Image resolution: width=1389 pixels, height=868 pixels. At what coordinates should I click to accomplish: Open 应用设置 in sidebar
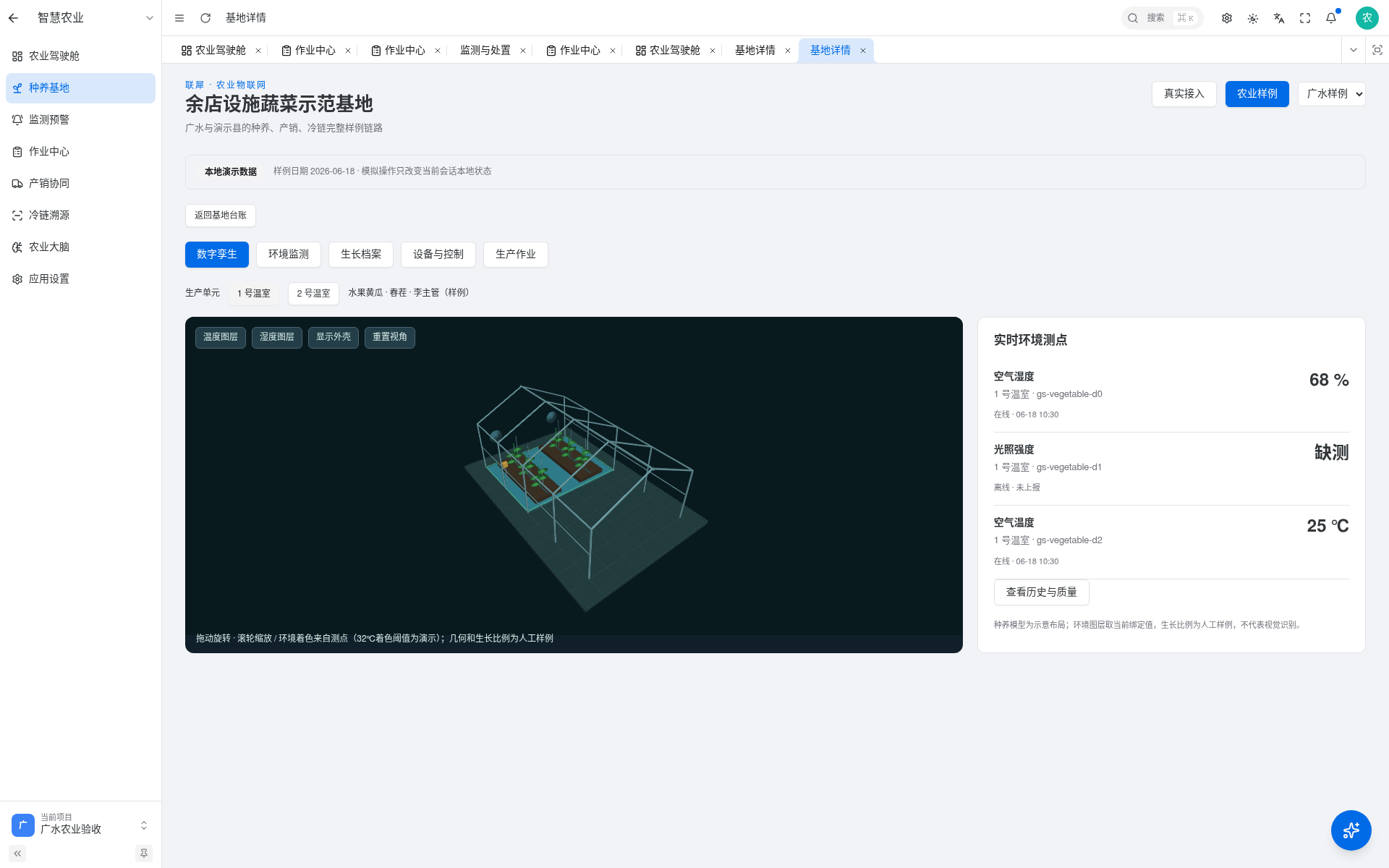coord(80,279)
